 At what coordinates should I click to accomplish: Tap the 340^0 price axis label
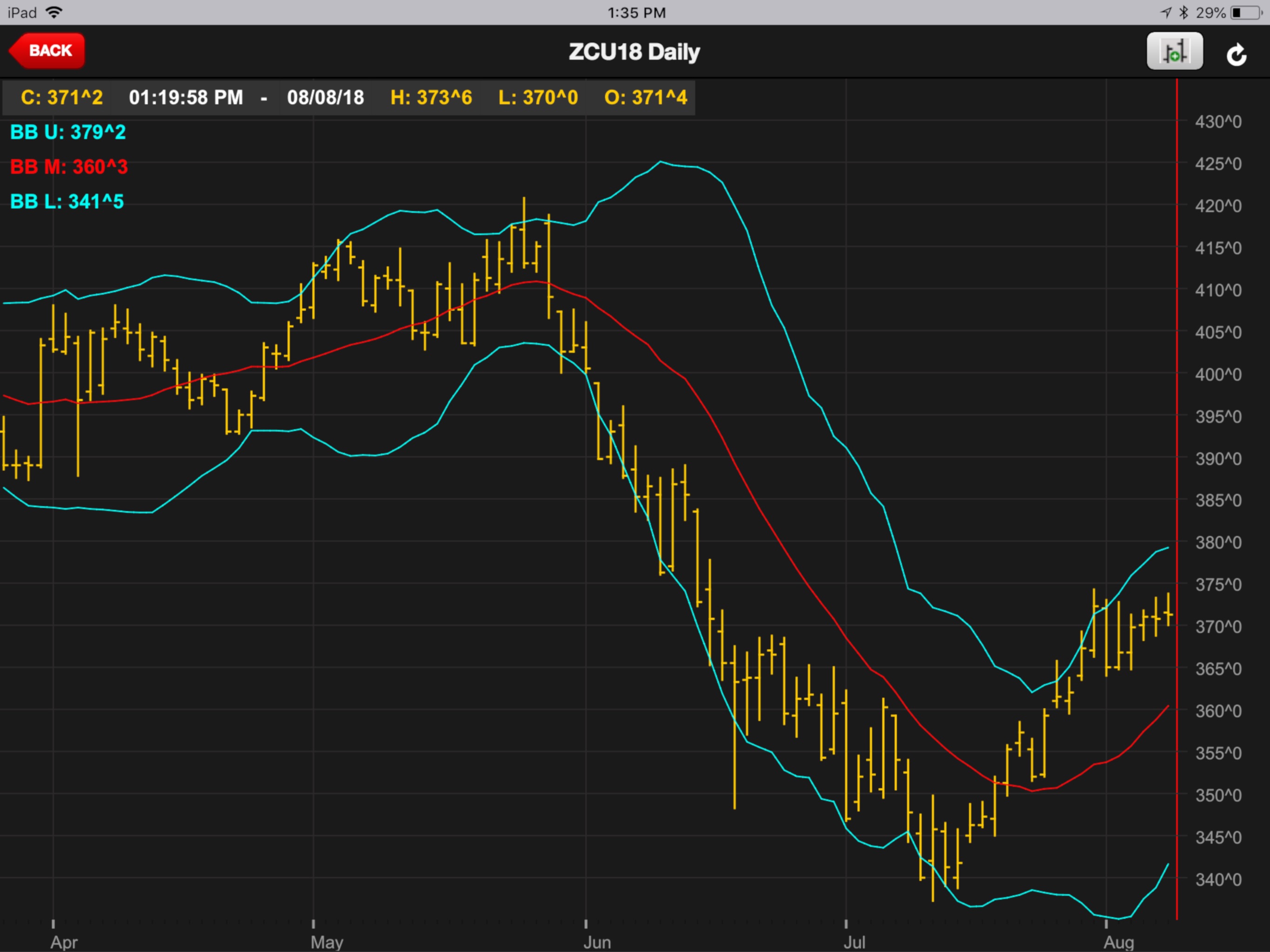[1218, 879]
